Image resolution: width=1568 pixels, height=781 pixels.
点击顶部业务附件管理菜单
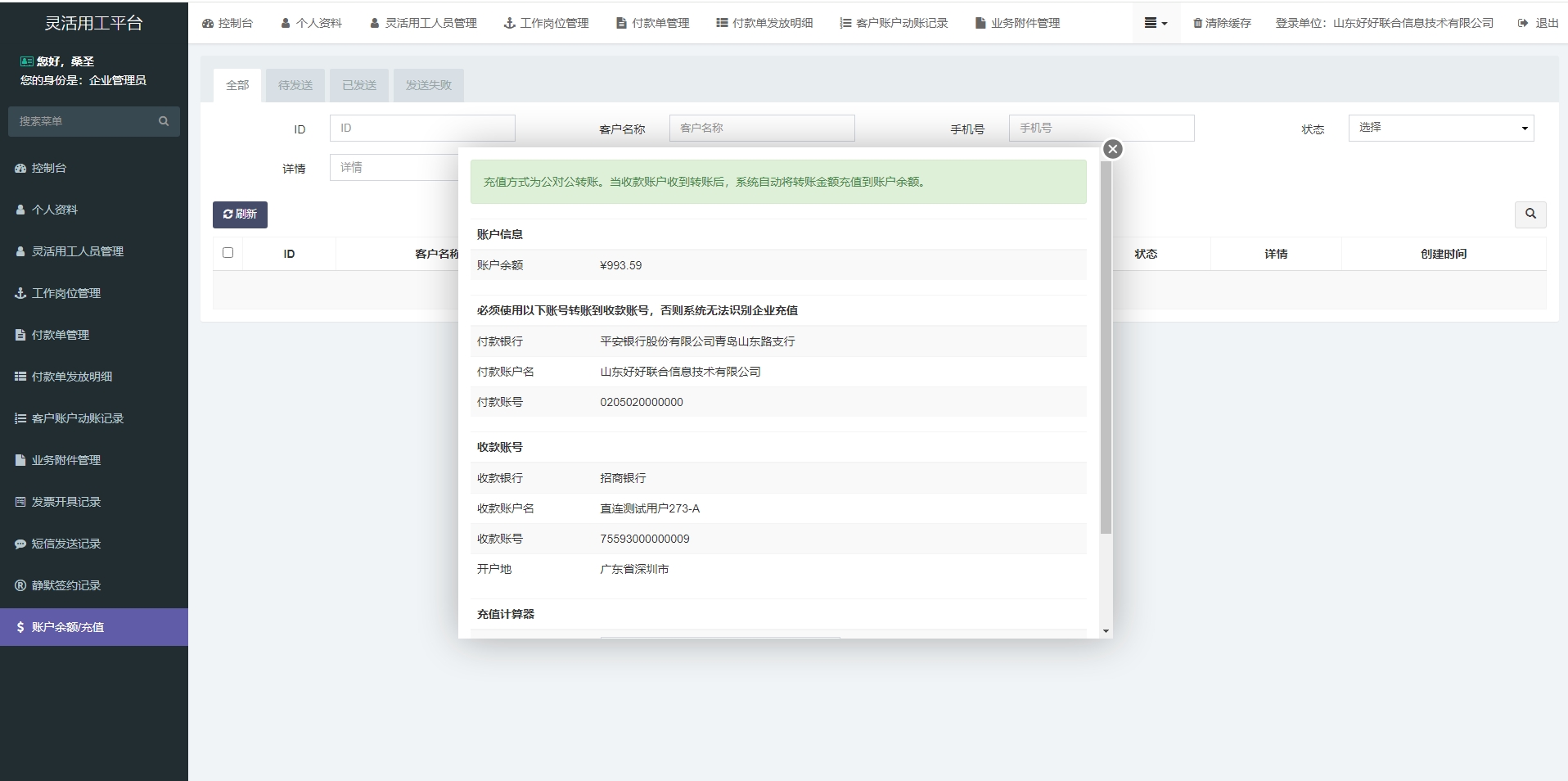[x=1017, y=23]
